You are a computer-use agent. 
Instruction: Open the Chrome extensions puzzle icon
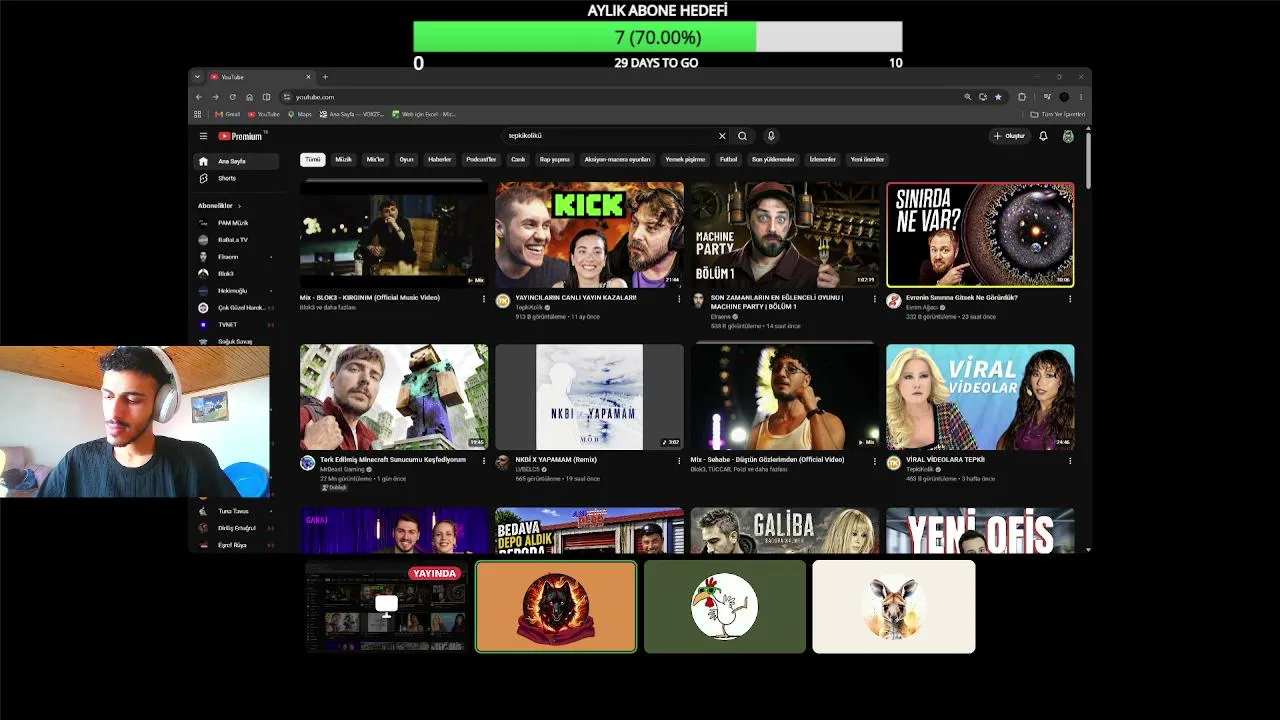1022,97
